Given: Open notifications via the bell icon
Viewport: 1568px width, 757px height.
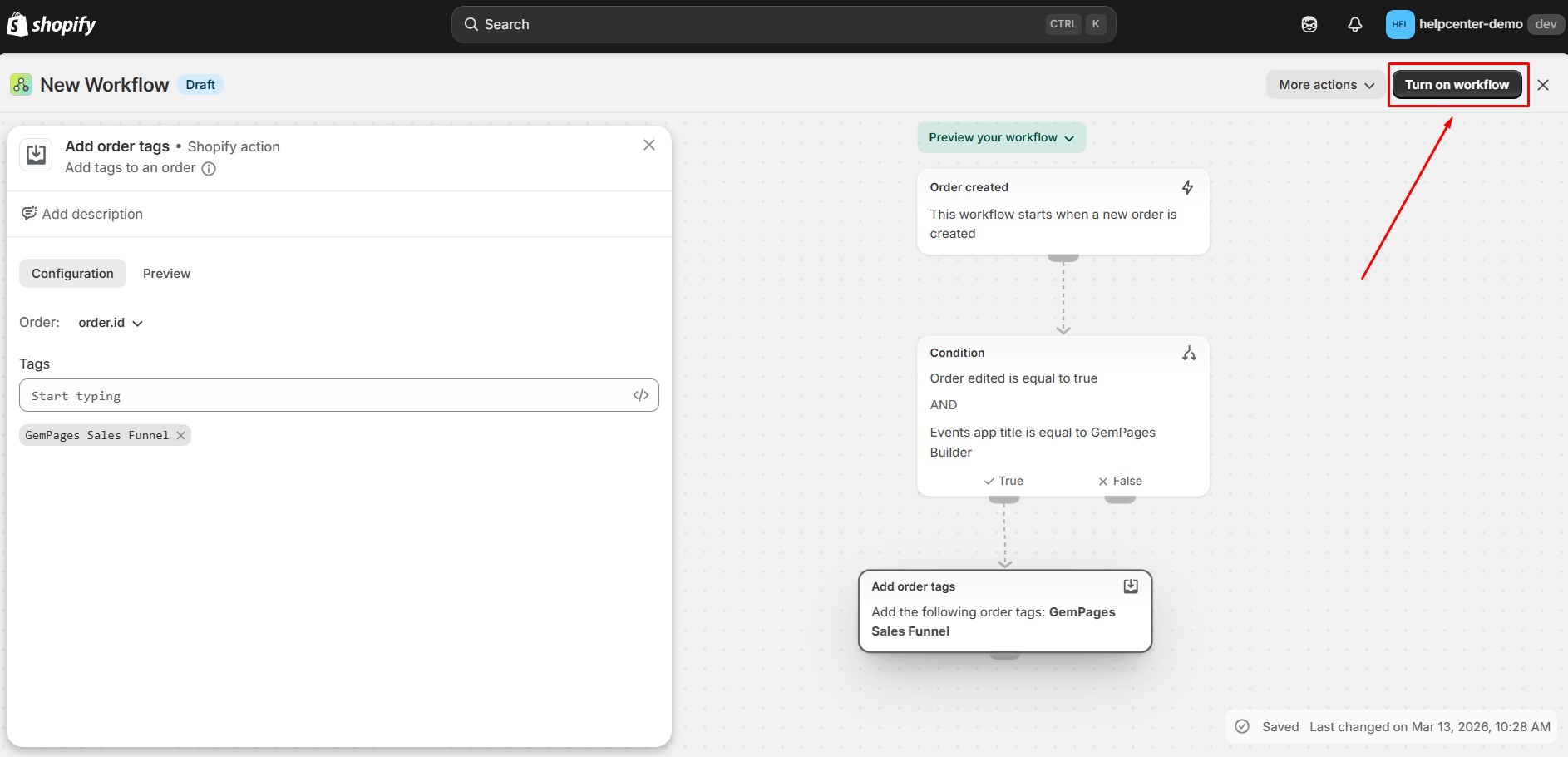Looking at the screenshot, I should [x=1354, y=24].
